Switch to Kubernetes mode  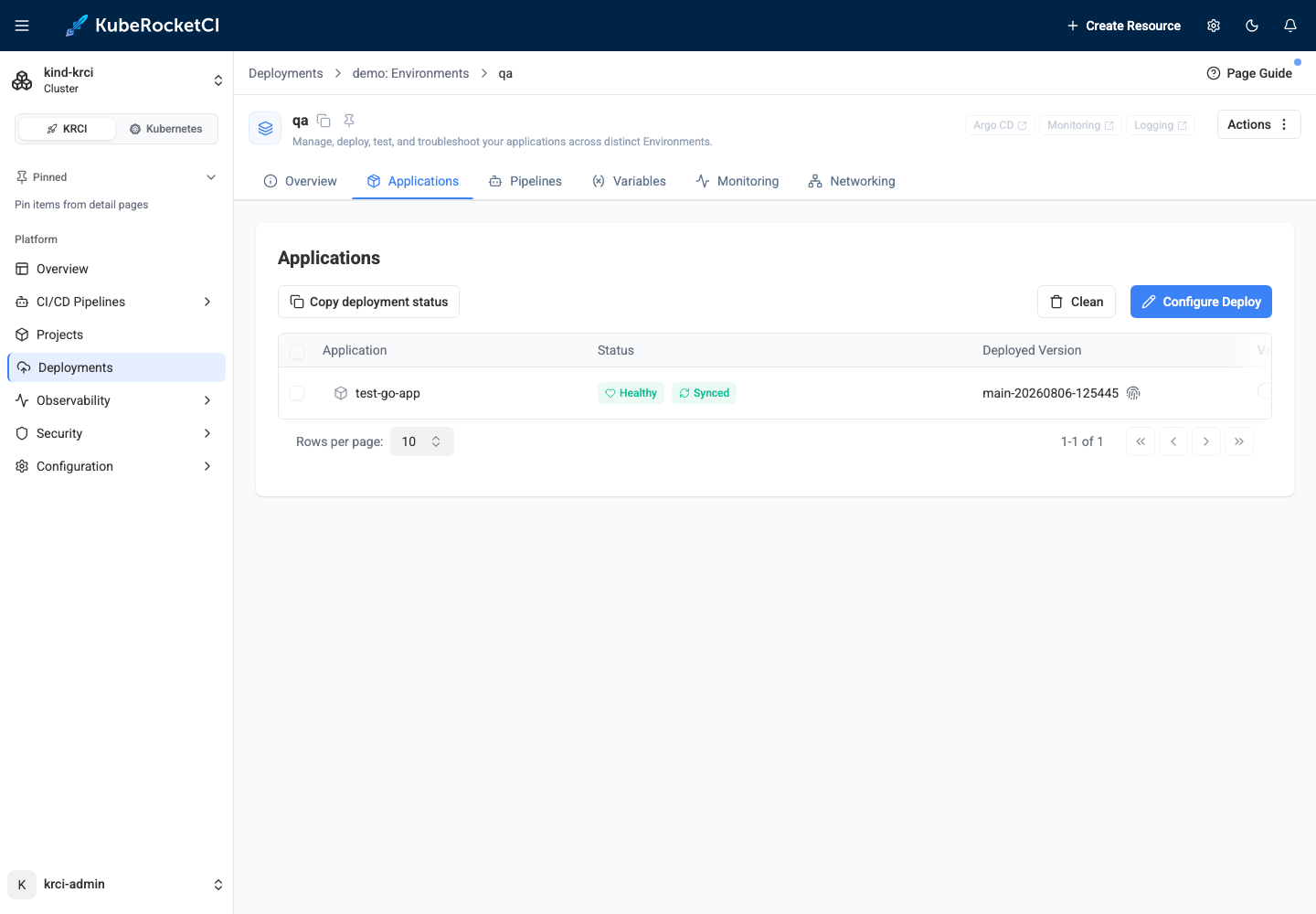166,129
